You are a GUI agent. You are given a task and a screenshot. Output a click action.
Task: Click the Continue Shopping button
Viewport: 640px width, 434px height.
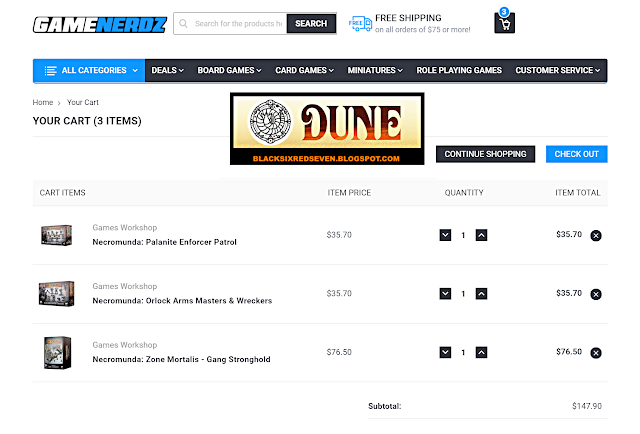click(x=485, y=154)
